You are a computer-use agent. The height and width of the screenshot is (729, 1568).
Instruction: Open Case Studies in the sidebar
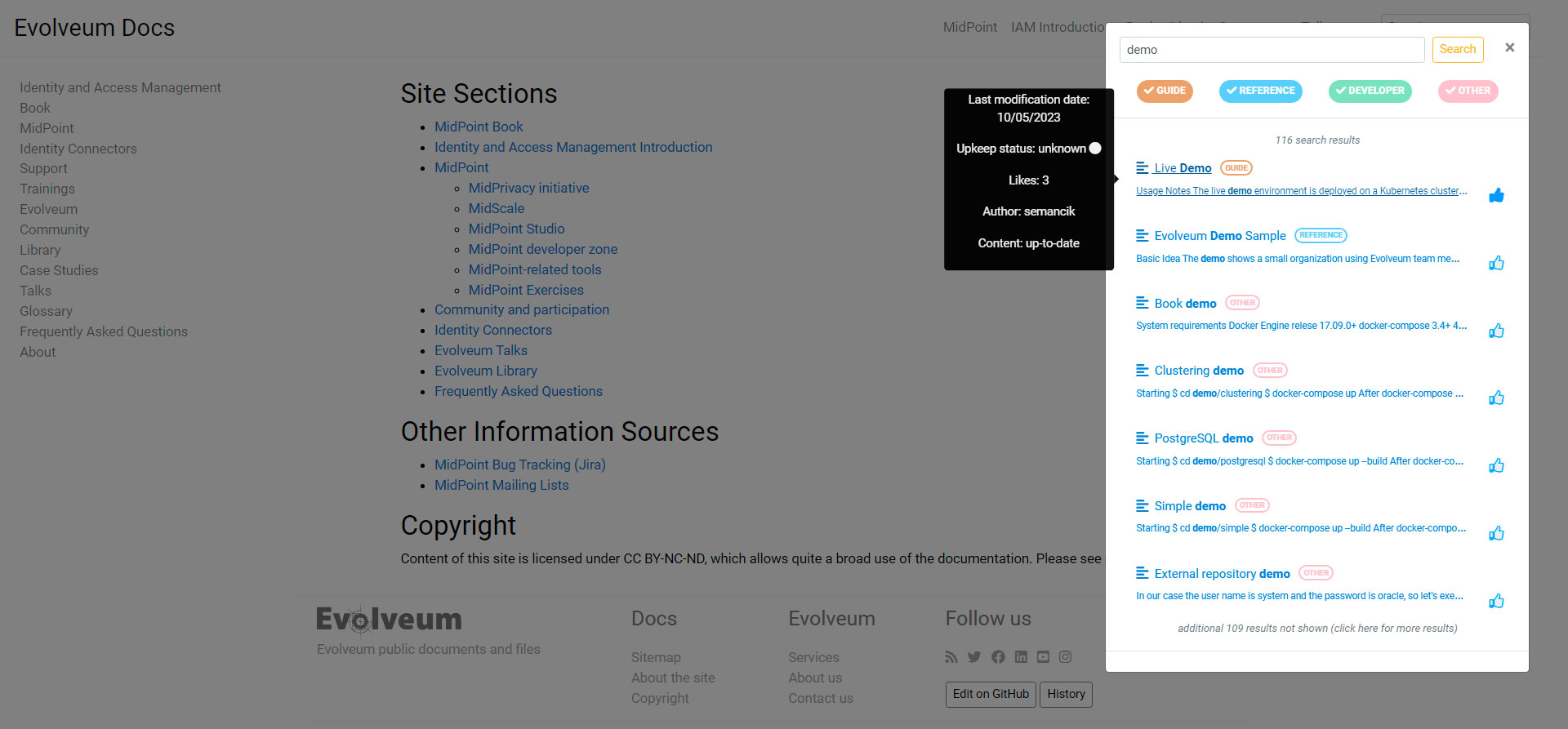(x=59, y=270)
